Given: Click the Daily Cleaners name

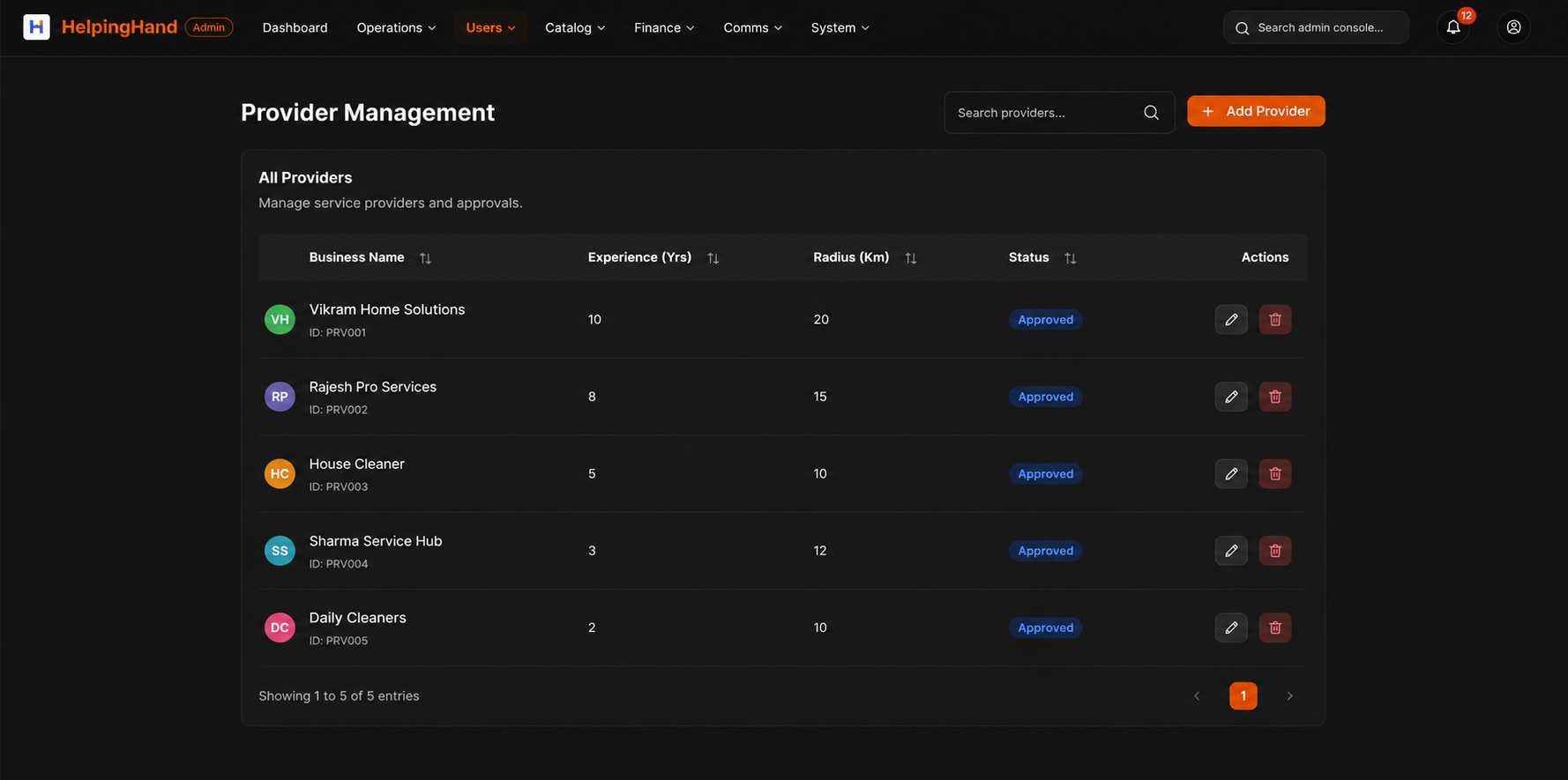Looking at the screenshot, I should pos(358,618).
